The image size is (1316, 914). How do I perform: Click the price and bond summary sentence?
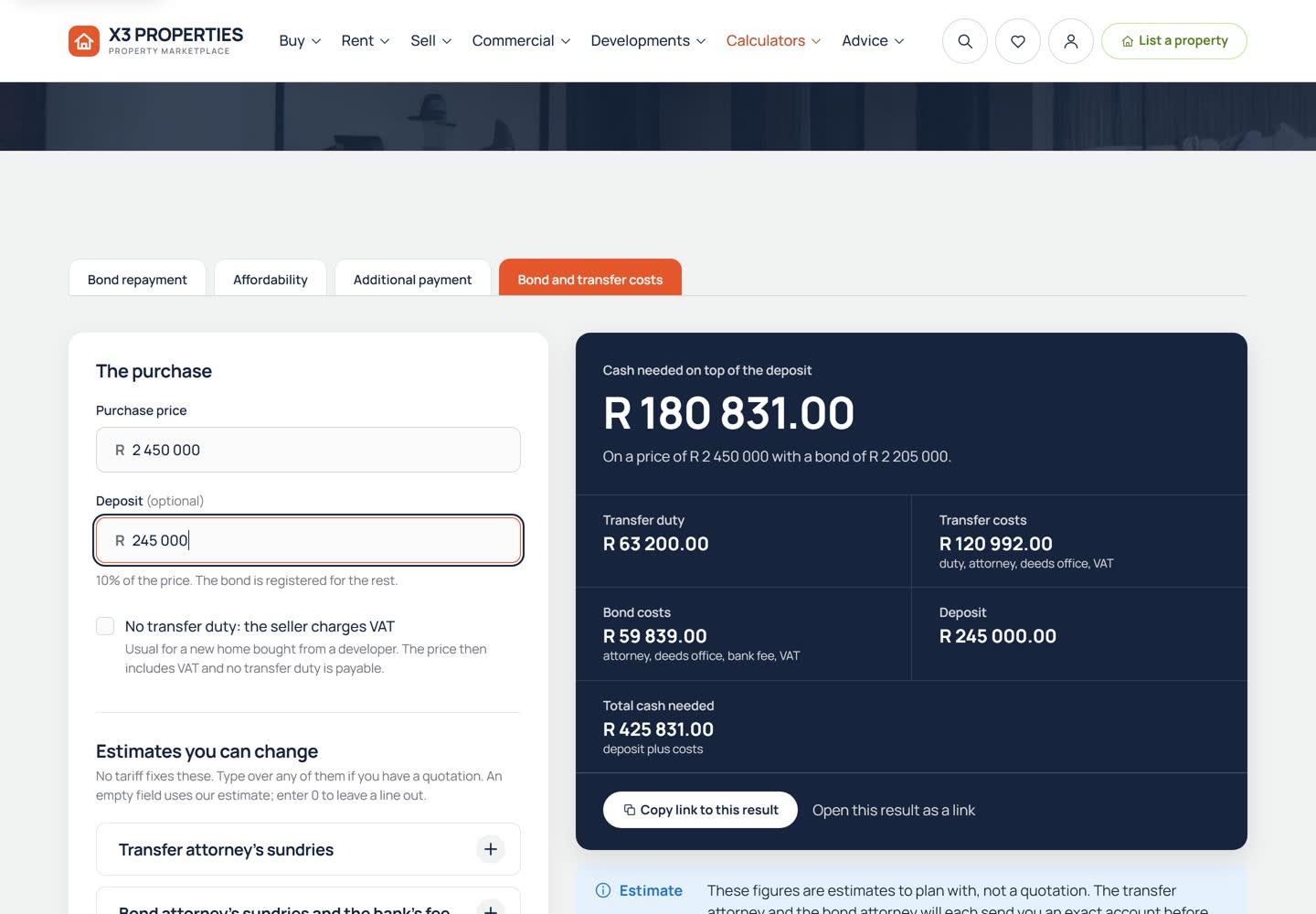777,456
